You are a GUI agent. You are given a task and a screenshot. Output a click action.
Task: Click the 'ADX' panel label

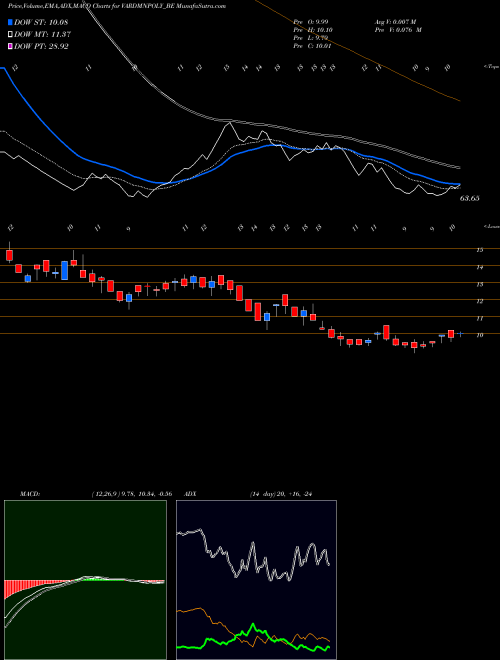190,494
